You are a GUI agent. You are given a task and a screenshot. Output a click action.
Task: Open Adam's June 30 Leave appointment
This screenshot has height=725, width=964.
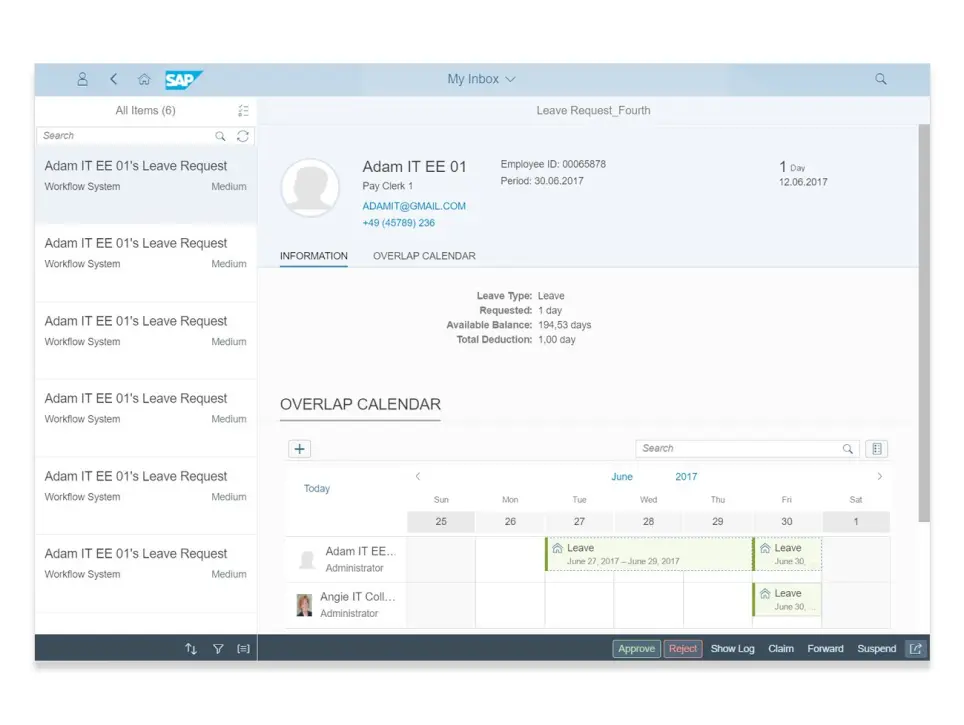click(x=788, y=554)
